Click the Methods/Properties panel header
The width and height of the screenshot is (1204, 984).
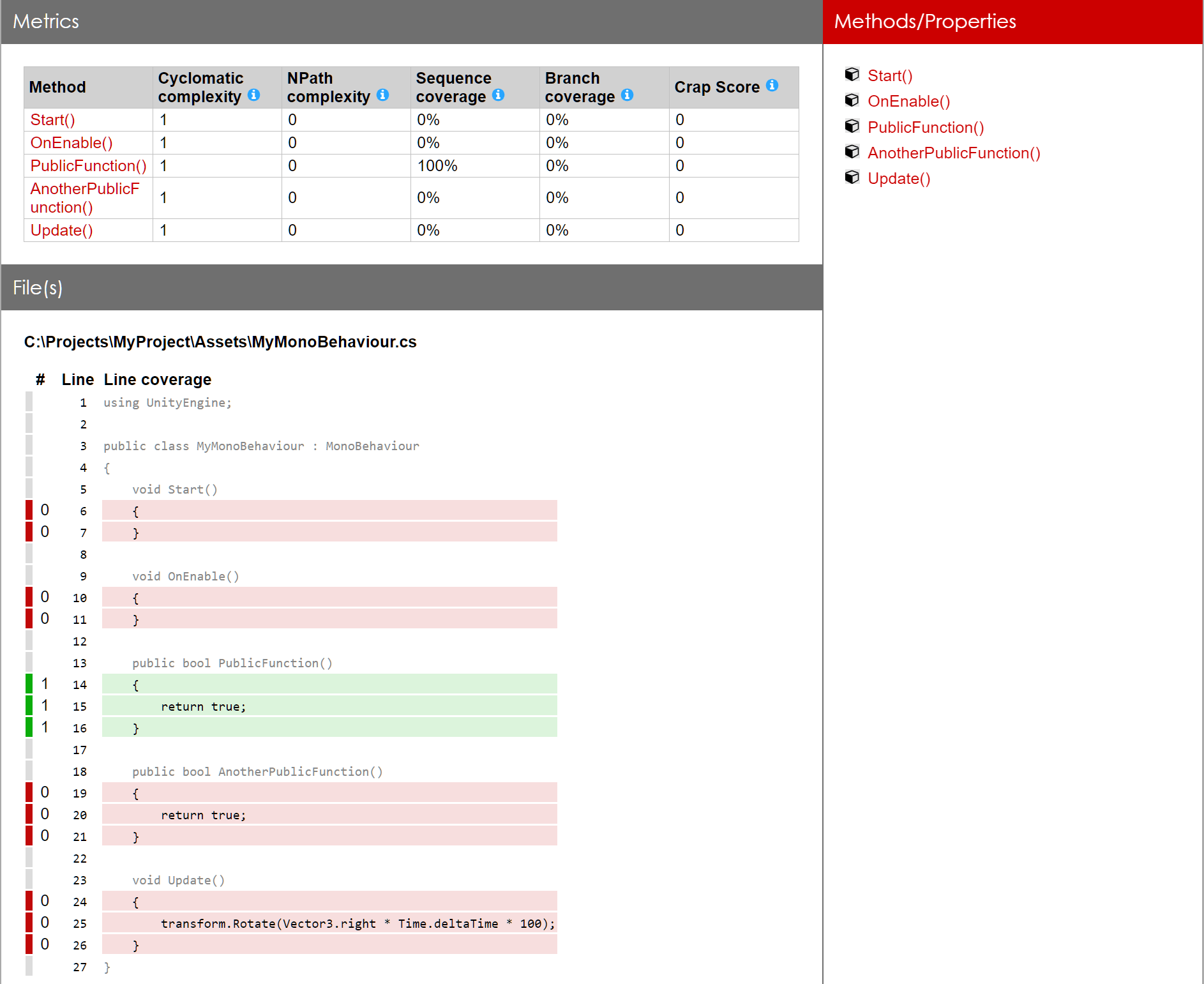[x=925, y=21]
